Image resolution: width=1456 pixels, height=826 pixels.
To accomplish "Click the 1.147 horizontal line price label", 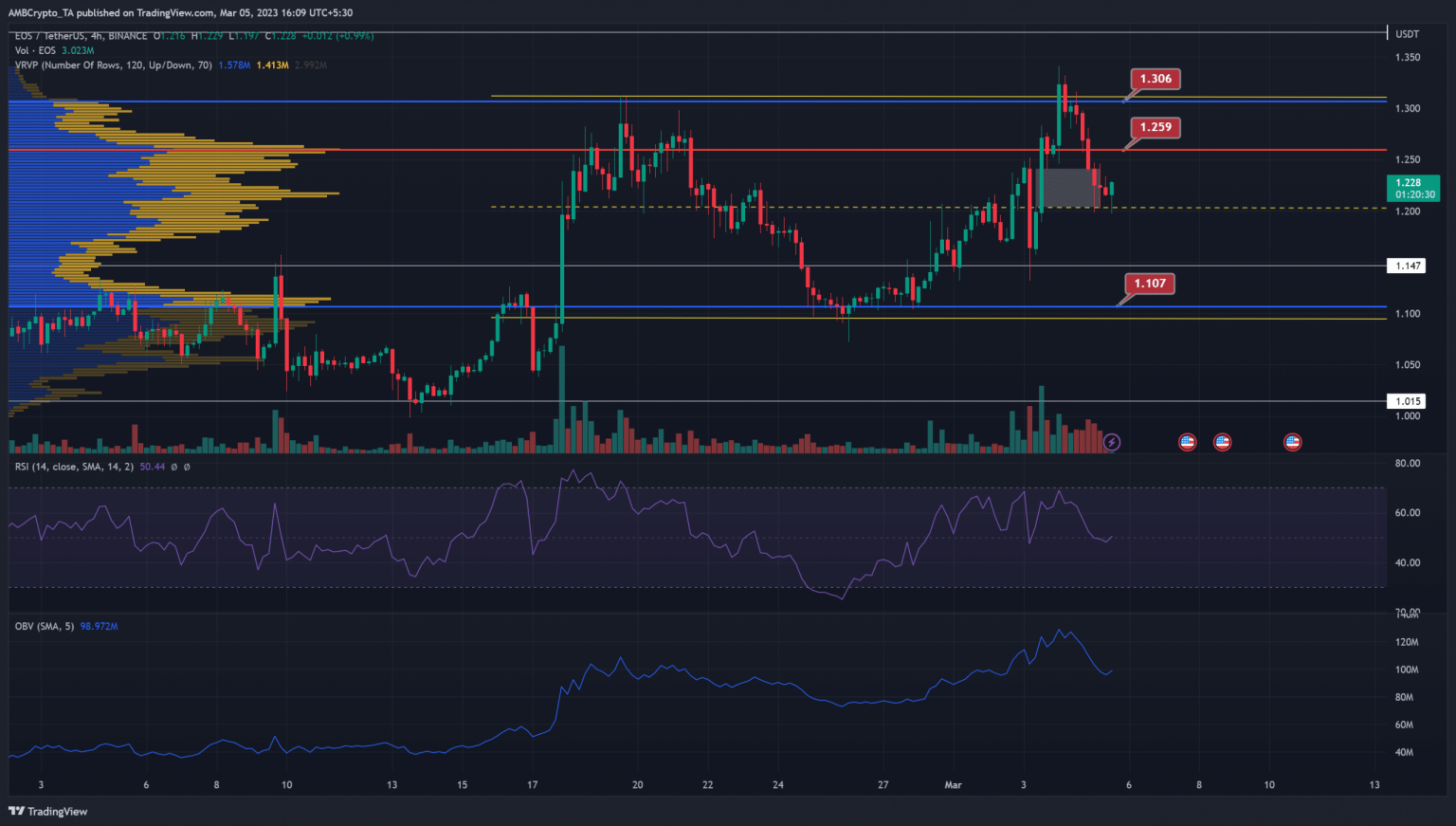I will click(x=1408, y=266).
